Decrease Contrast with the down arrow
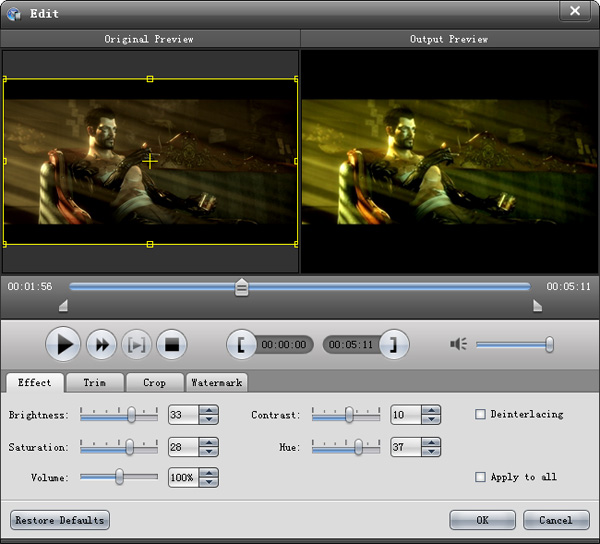600x544 pixels. click(431, 419)
